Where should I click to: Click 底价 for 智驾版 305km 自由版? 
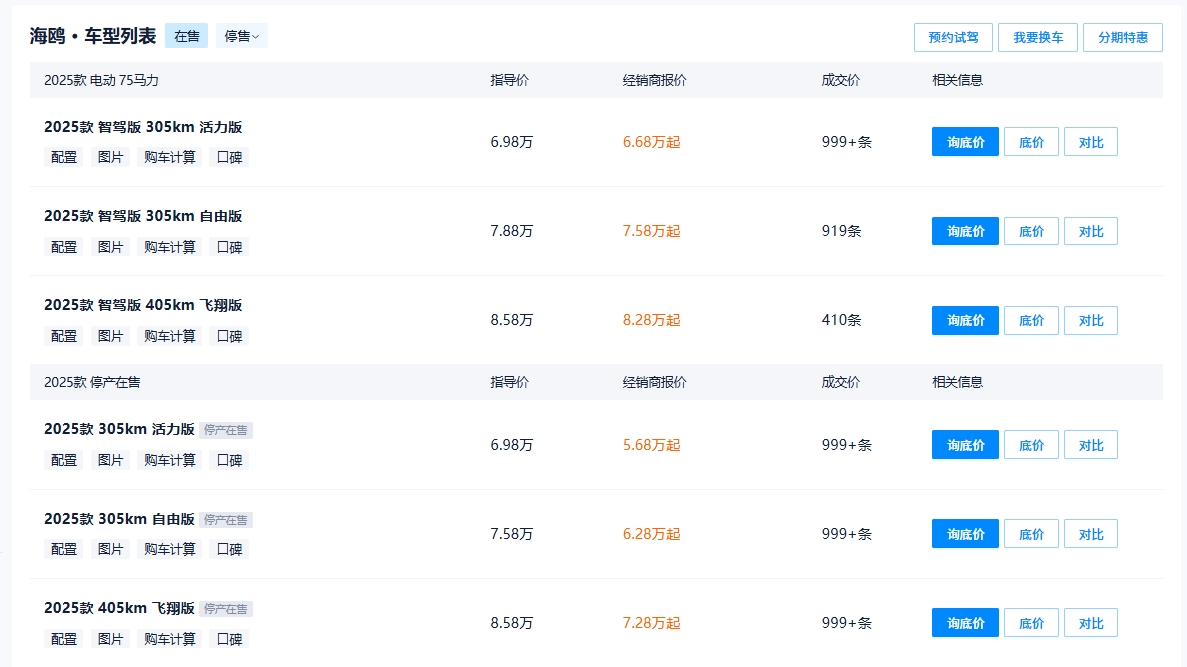coord(1031,231)
